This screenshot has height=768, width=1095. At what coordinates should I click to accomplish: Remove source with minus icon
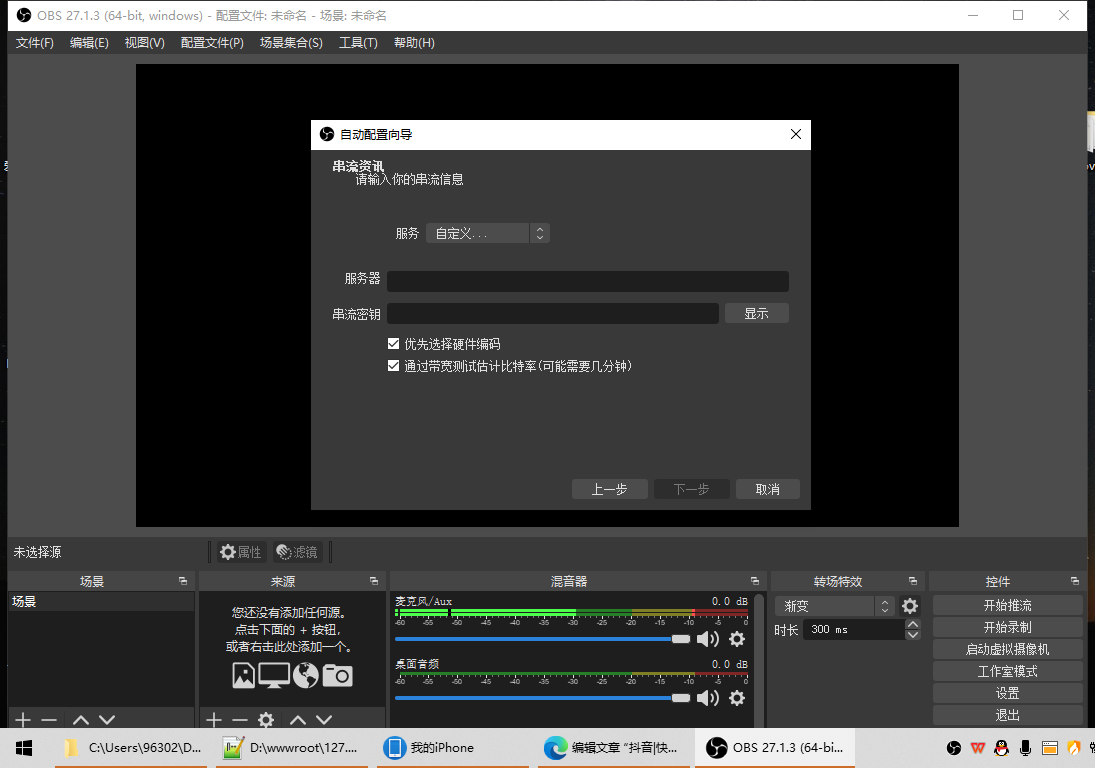[240, 720]
